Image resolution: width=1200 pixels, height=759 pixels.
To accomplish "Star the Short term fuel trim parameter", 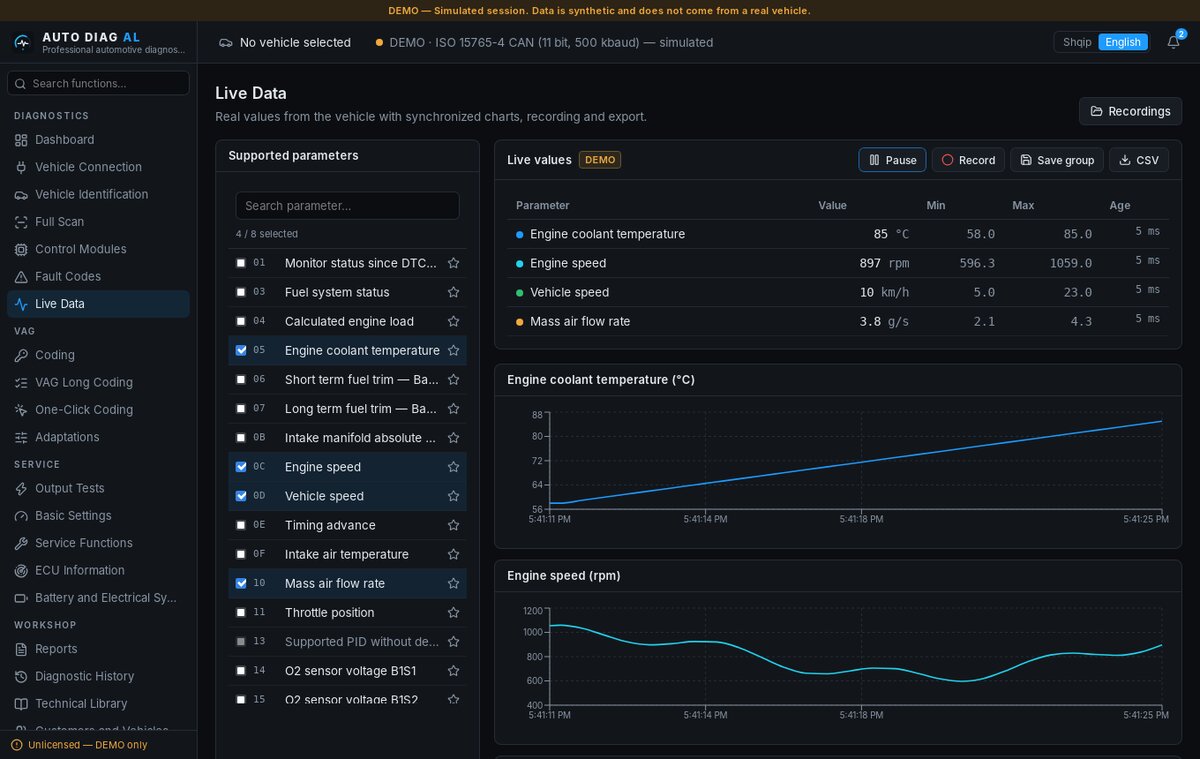I will pyautogui.click(x=453, y=379).
